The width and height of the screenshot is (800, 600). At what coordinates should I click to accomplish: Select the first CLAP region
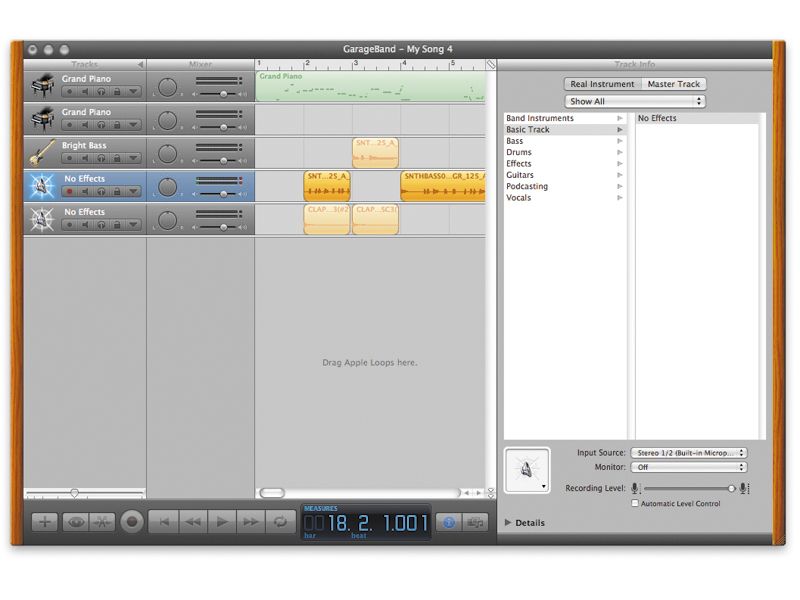[327, 219]
